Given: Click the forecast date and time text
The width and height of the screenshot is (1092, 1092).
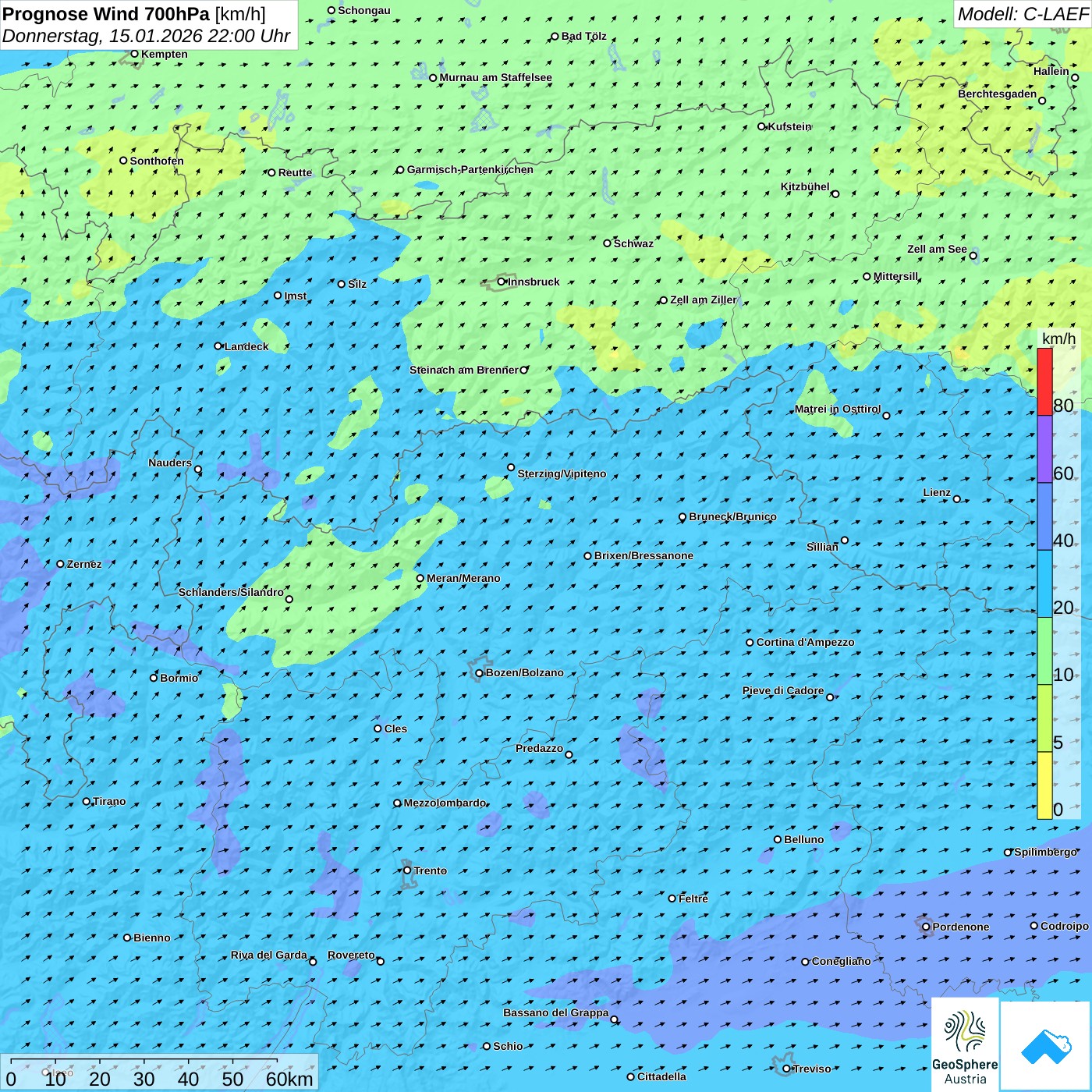Looking at the screenshot, I should [x=146, y=36].
